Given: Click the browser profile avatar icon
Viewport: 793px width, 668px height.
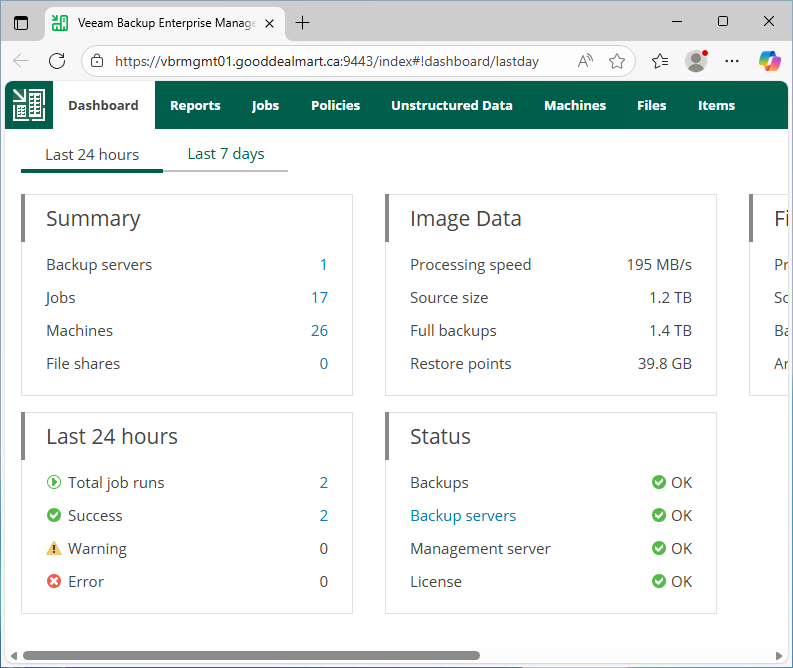Looking at the screenshot, I should [696, 61].
